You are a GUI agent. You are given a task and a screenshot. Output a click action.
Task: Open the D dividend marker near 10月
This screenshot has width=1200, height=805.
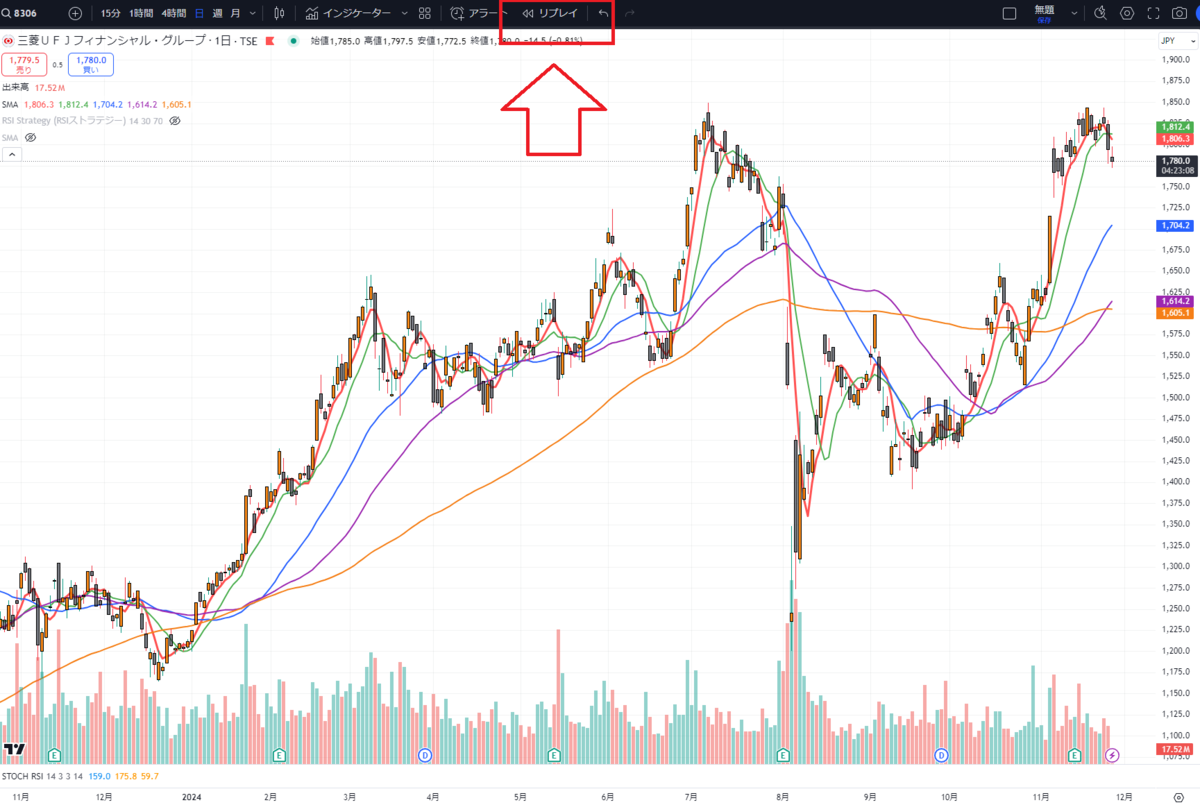(941, 753)
